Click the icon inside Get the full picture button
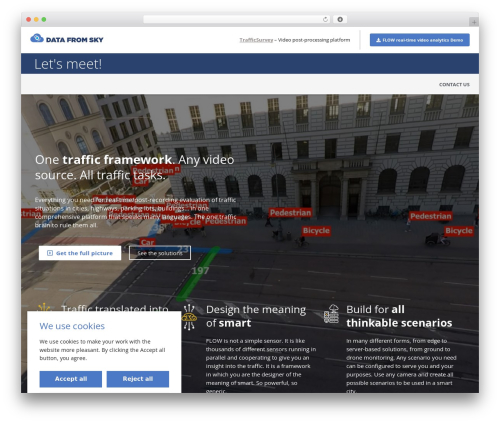This screenshot has width=500, height=423. [50, 253]
